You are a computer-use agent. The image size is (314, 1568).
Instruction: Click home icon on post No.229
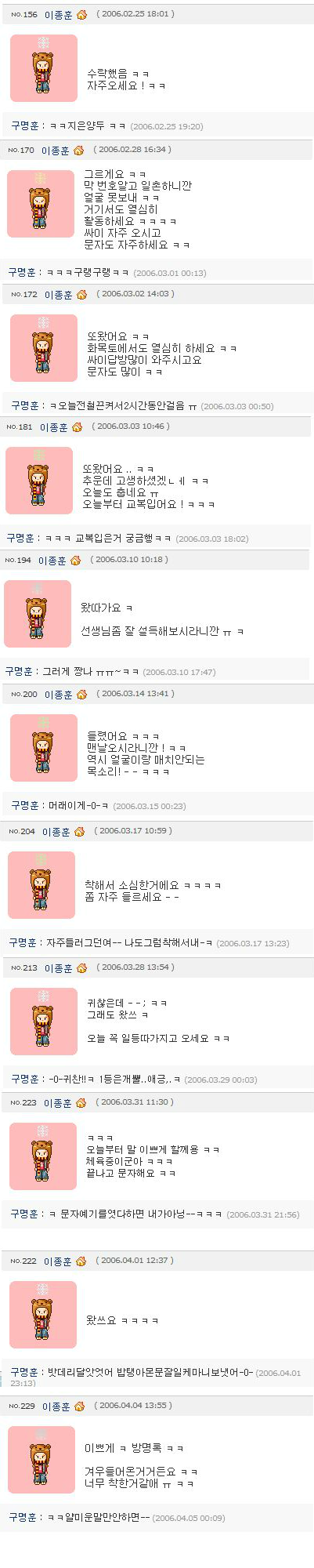point(80,1406)
